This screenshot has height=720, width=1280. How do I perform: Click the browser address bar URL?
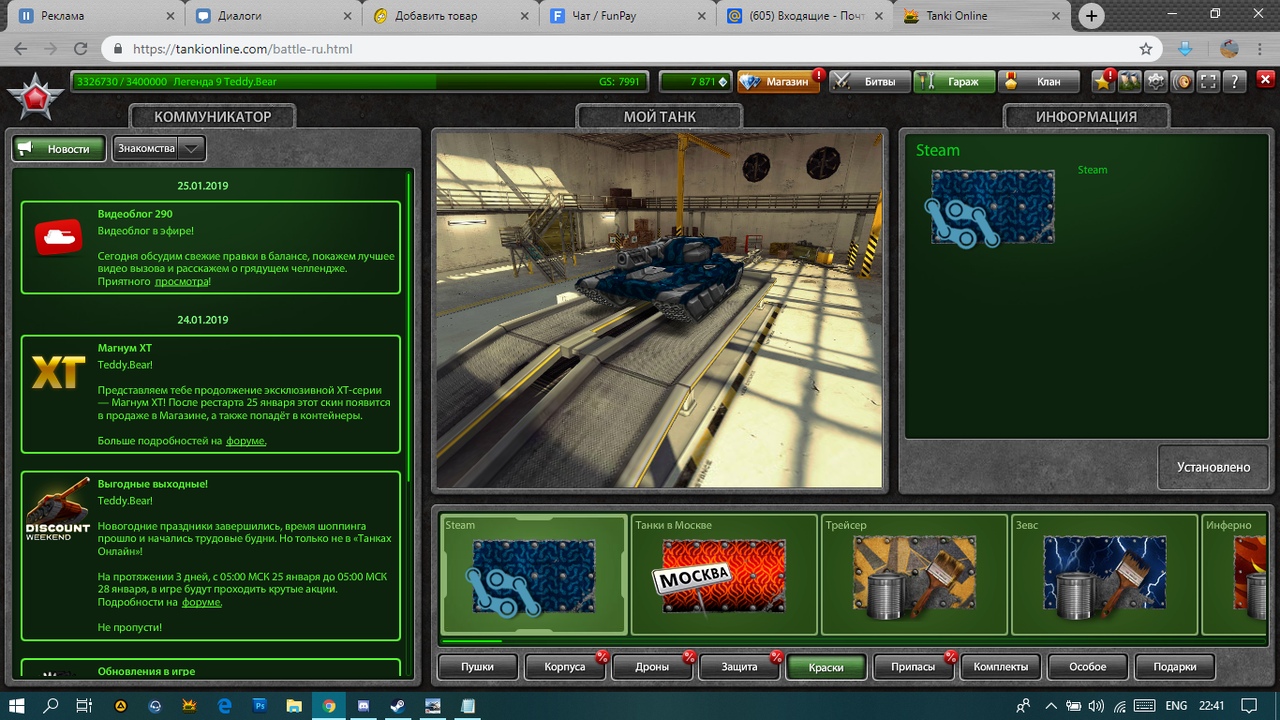pyautogui.click(x=242, y=49)
